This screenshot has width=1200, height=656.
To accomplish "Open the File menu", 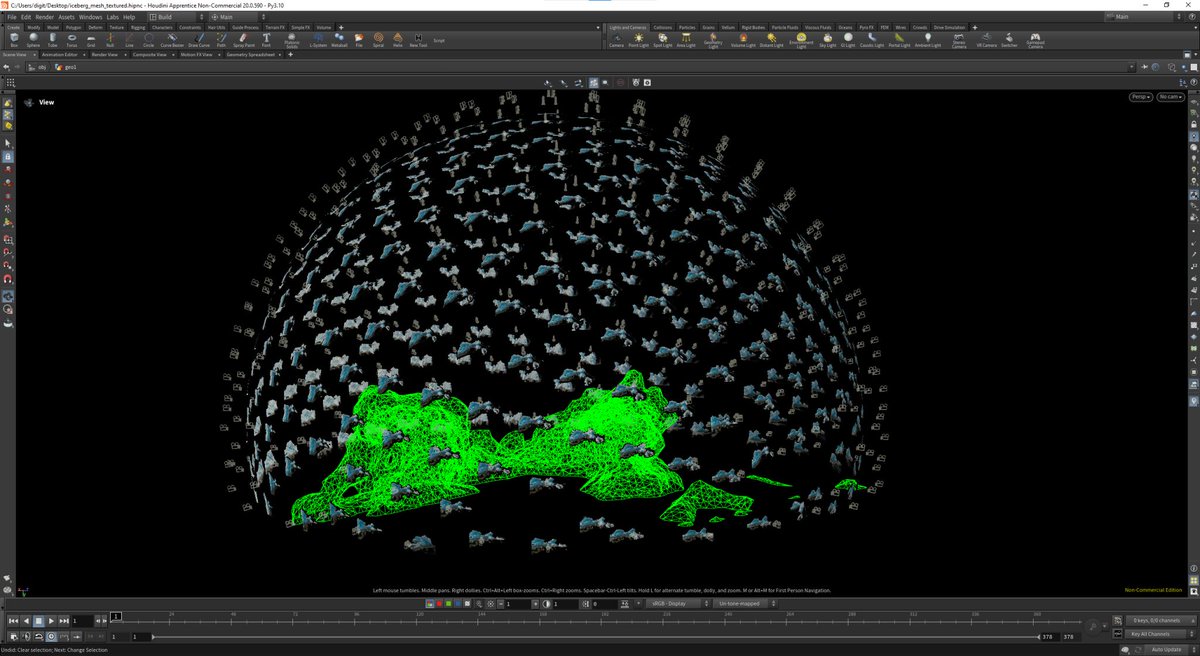I will click(x=11, y=17).
